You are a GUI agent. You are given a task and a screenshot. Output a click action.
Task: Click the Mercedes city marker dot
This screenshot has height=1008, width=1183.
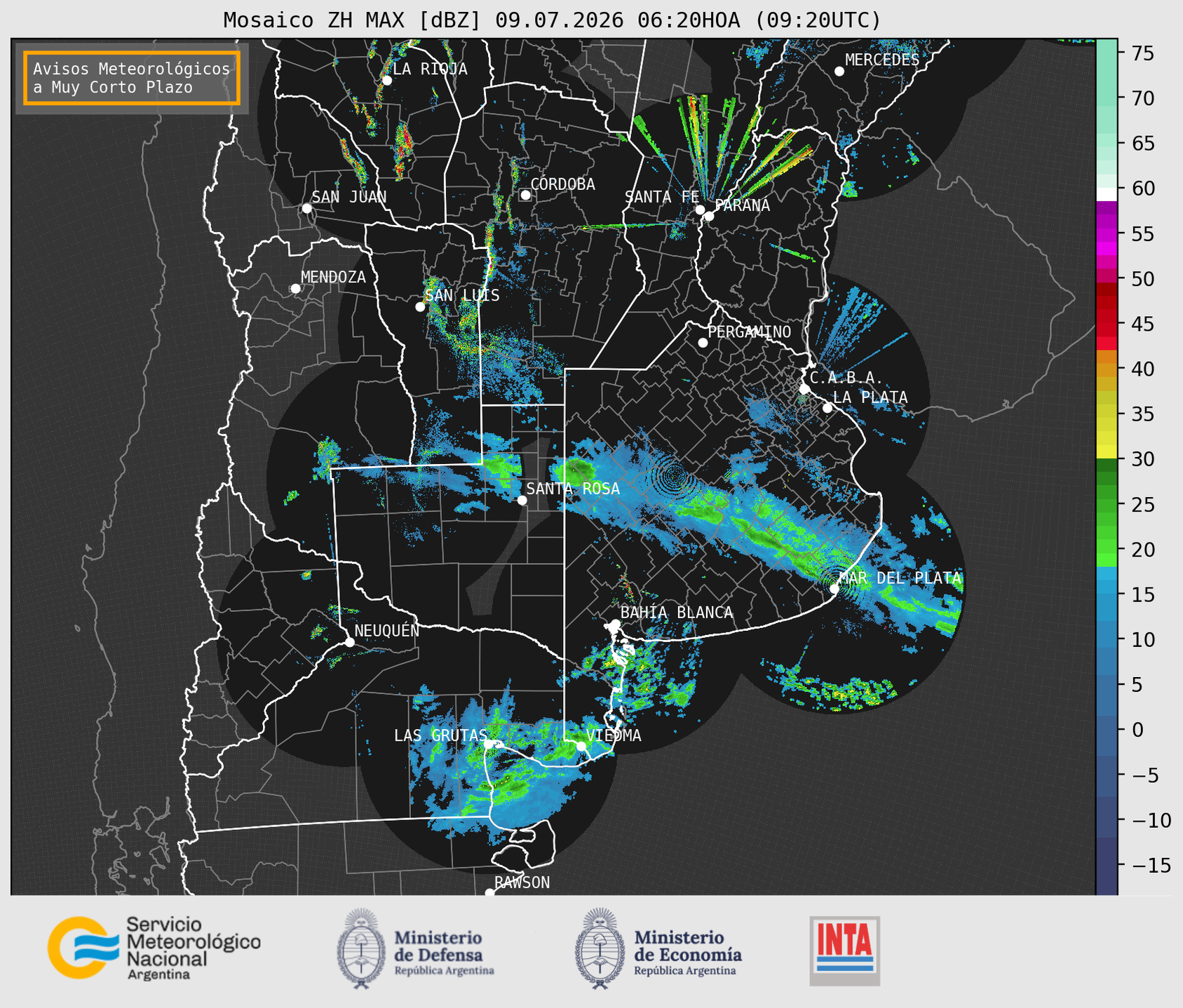839,71
